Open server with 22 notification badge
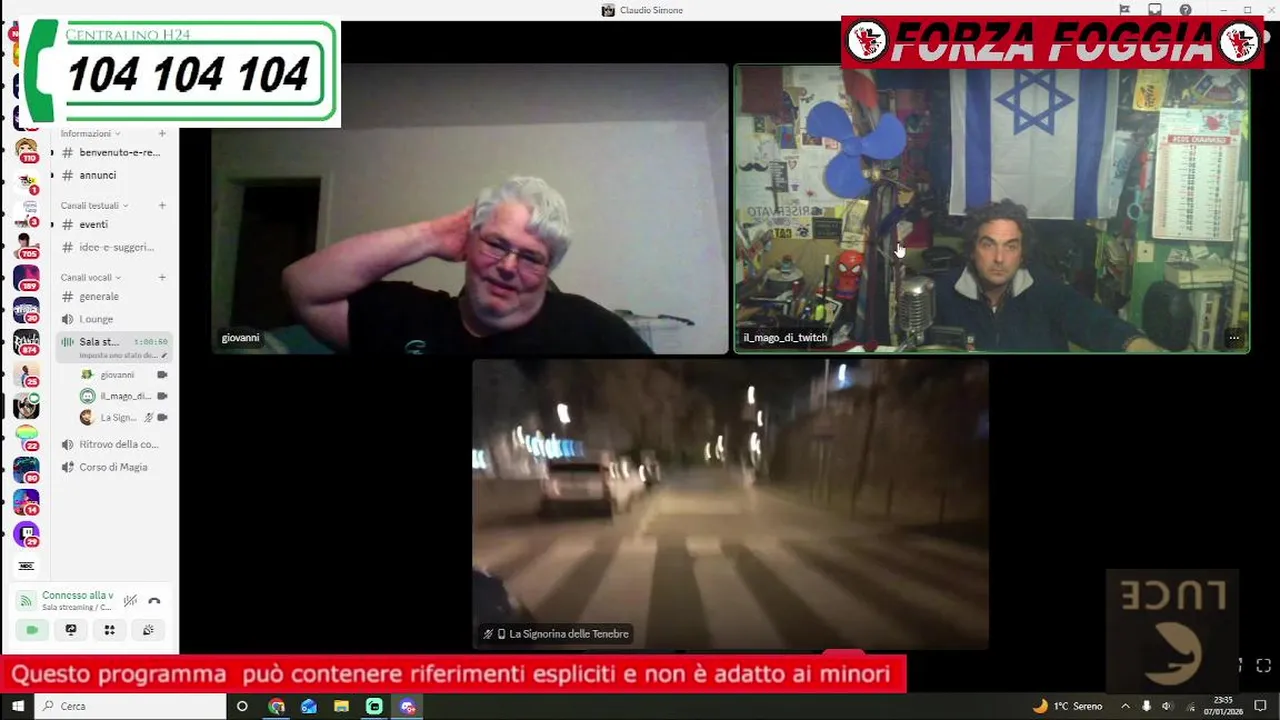Image resolution: width=1280 pixels, height=720 pixels. click(26, 438)
